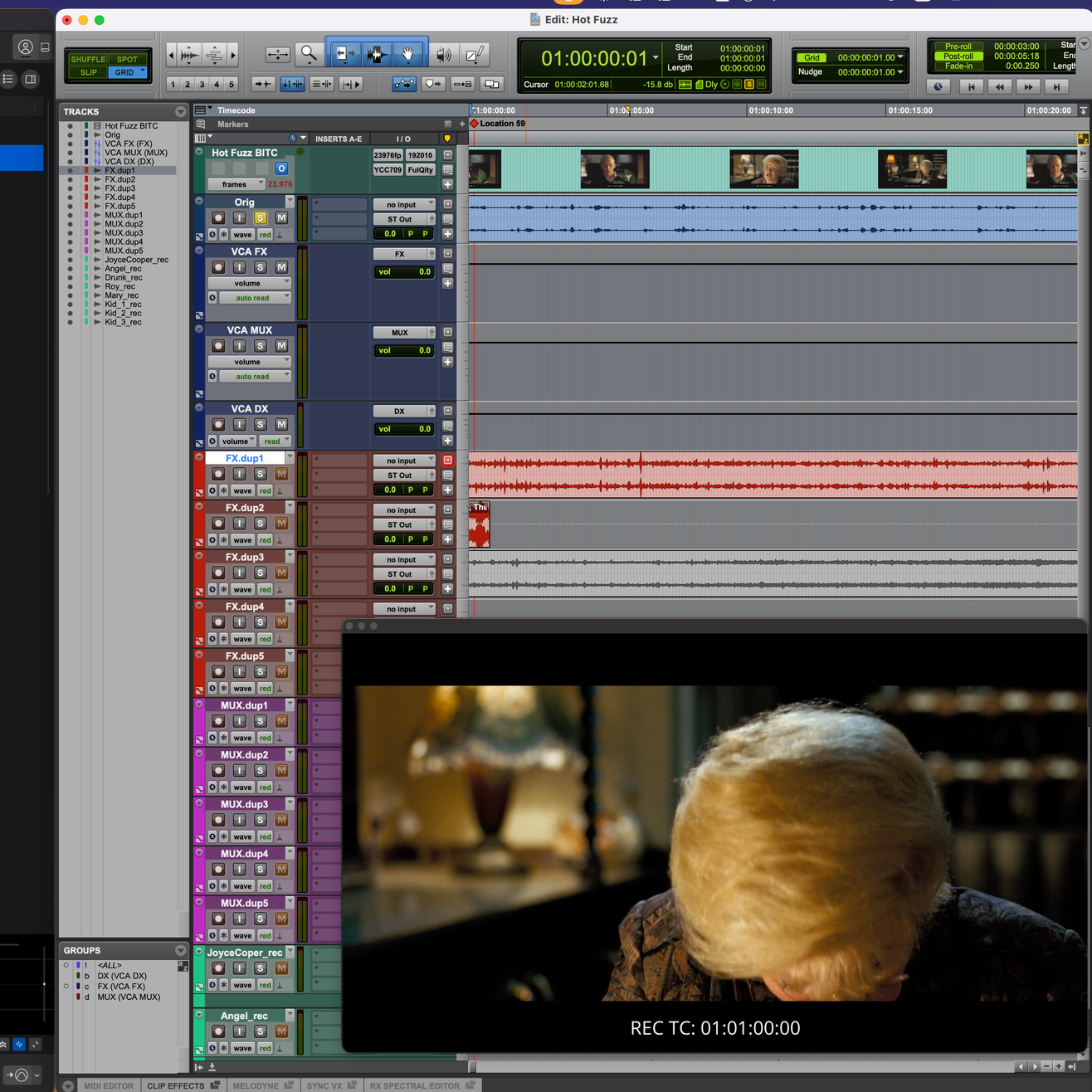This screenshot has width=1092, height=1092.
Task: Click the Online clock button
Action: tap(938, 86)
